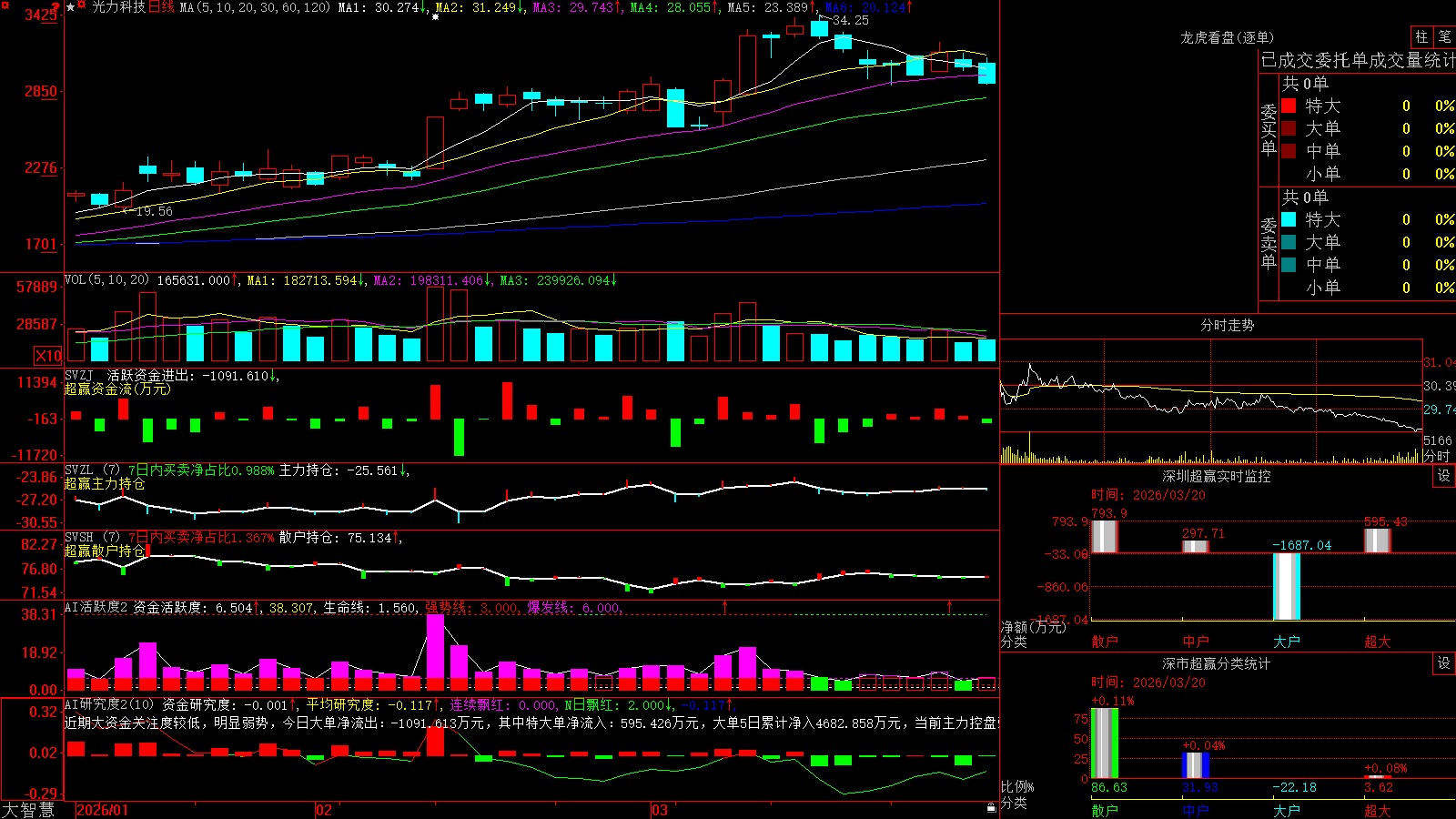Image resolution: width=1456 pixels, height=819 pixels.
Task: Click the X10 volume scale icon
Action: (48, 356)
